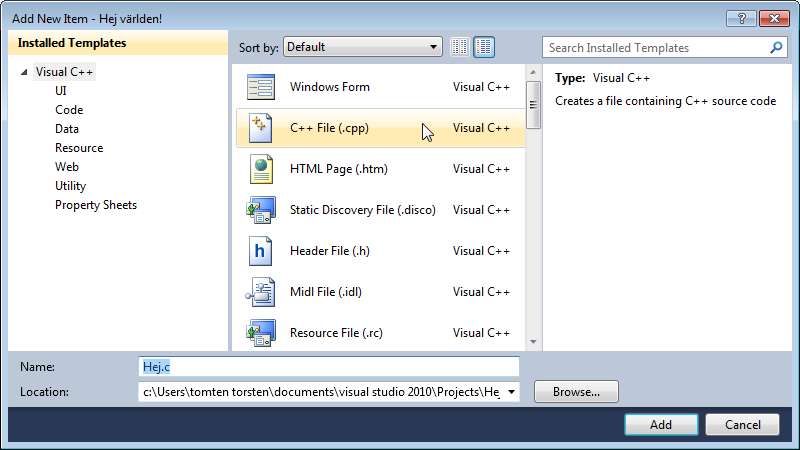Click the search magnifier icon
Image resolution: width=800 pixels, height=450 pixels.
(776, 47)
